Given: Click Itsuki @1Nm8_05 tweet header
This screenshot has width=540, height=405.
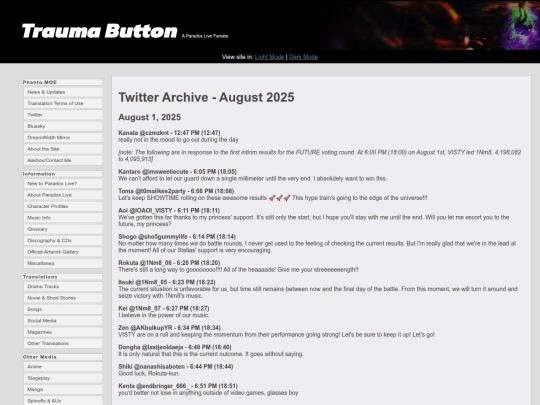Looking at the screenshot, I should pos(167,282).
